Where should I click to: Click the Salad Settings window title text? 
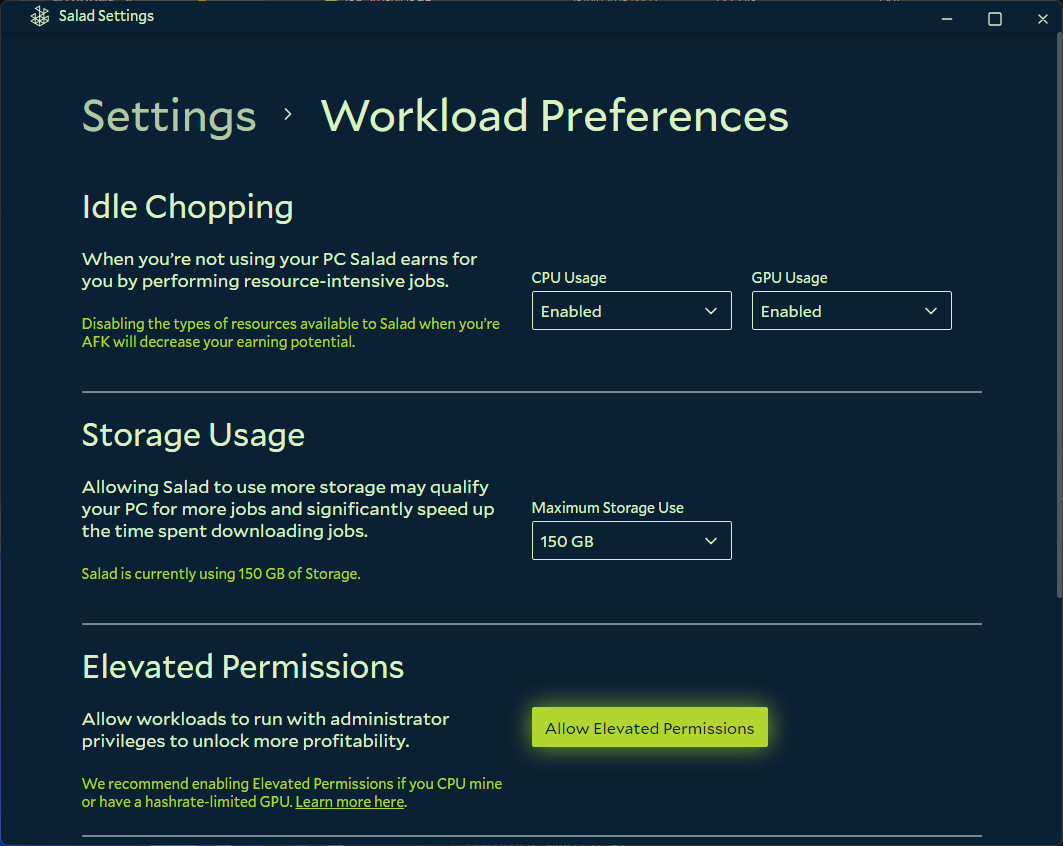[106, 16]
